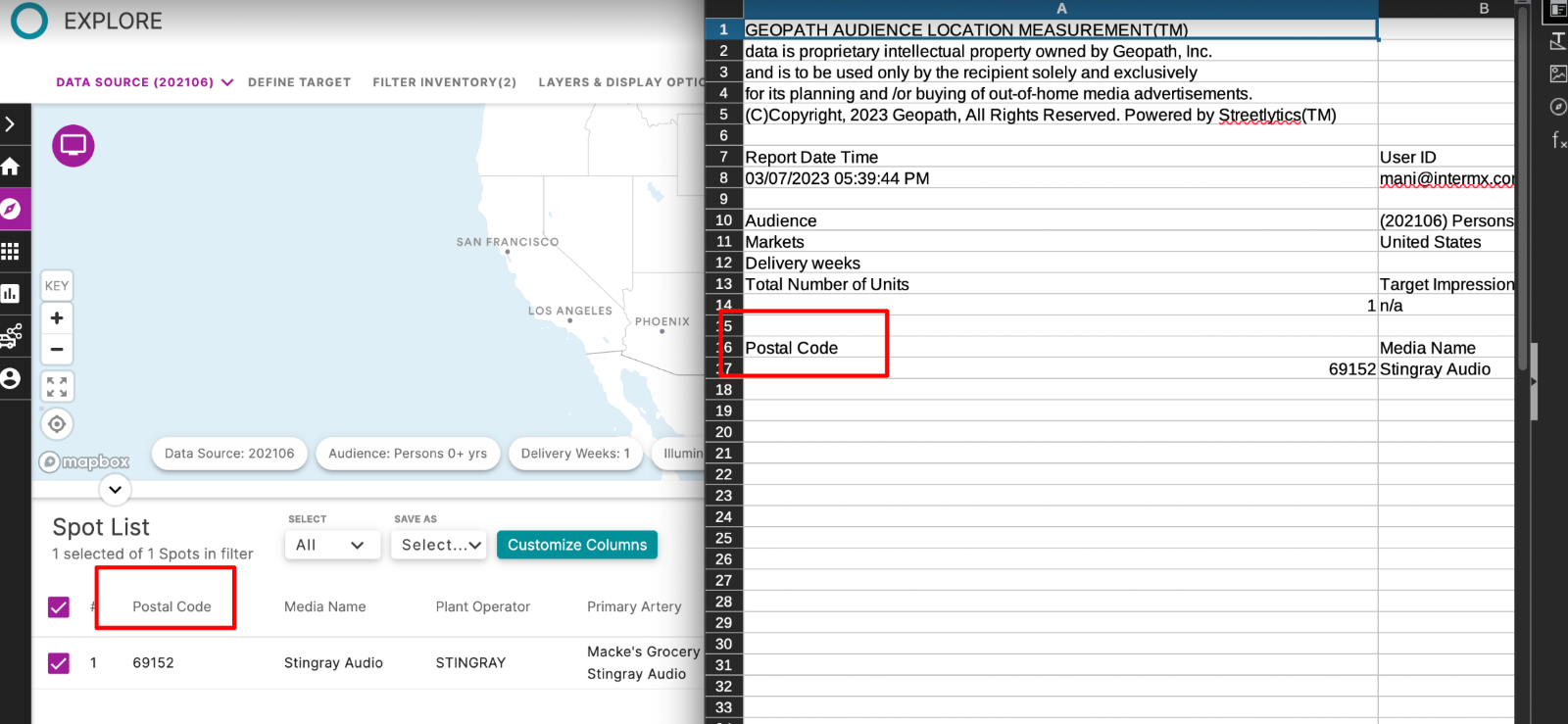Click the Audience: Persons 0+ yrs pill
The width and height of the screenshot is (1568, 724).
click(x=408, y=454)
